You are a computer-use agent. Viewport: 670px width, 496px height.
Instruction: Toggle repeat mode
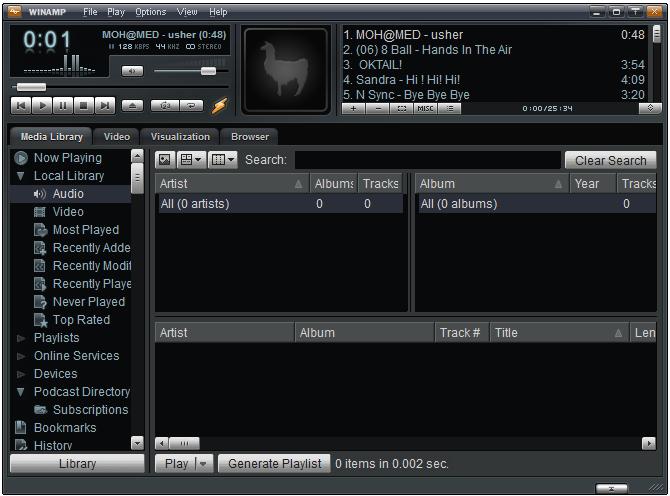tap(191, 105)
